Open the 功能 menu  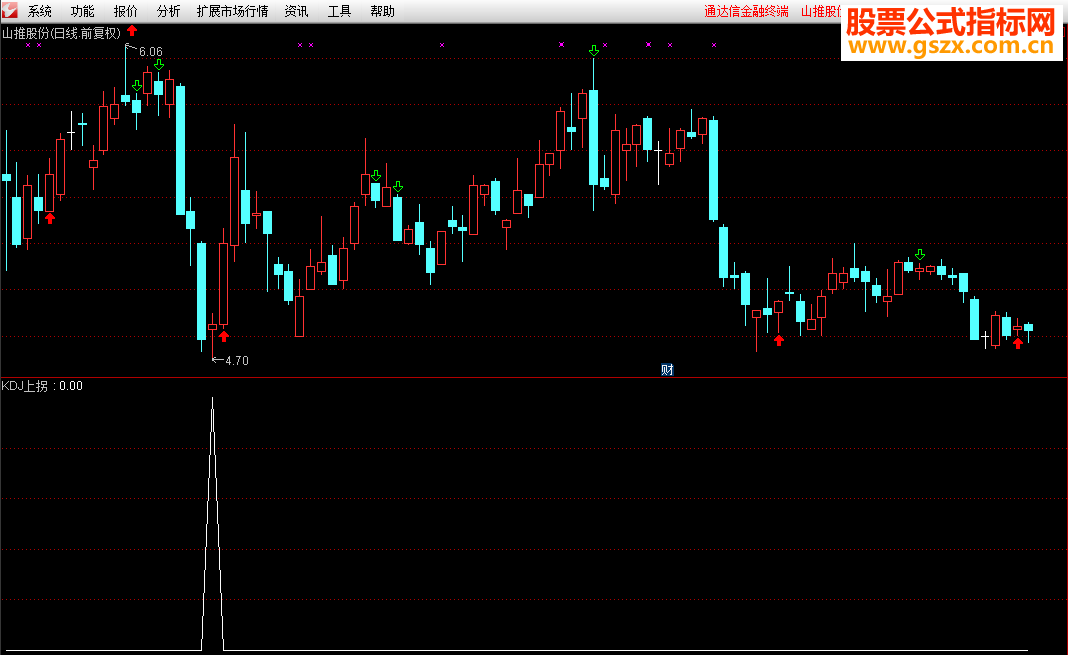(x=82, y=12)
